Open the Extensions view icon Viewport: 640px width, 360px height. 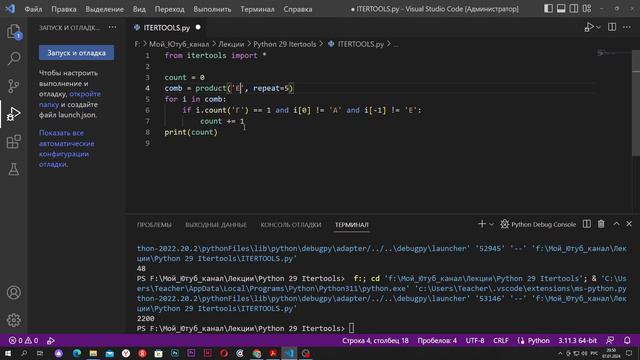(x=13, y=142)
